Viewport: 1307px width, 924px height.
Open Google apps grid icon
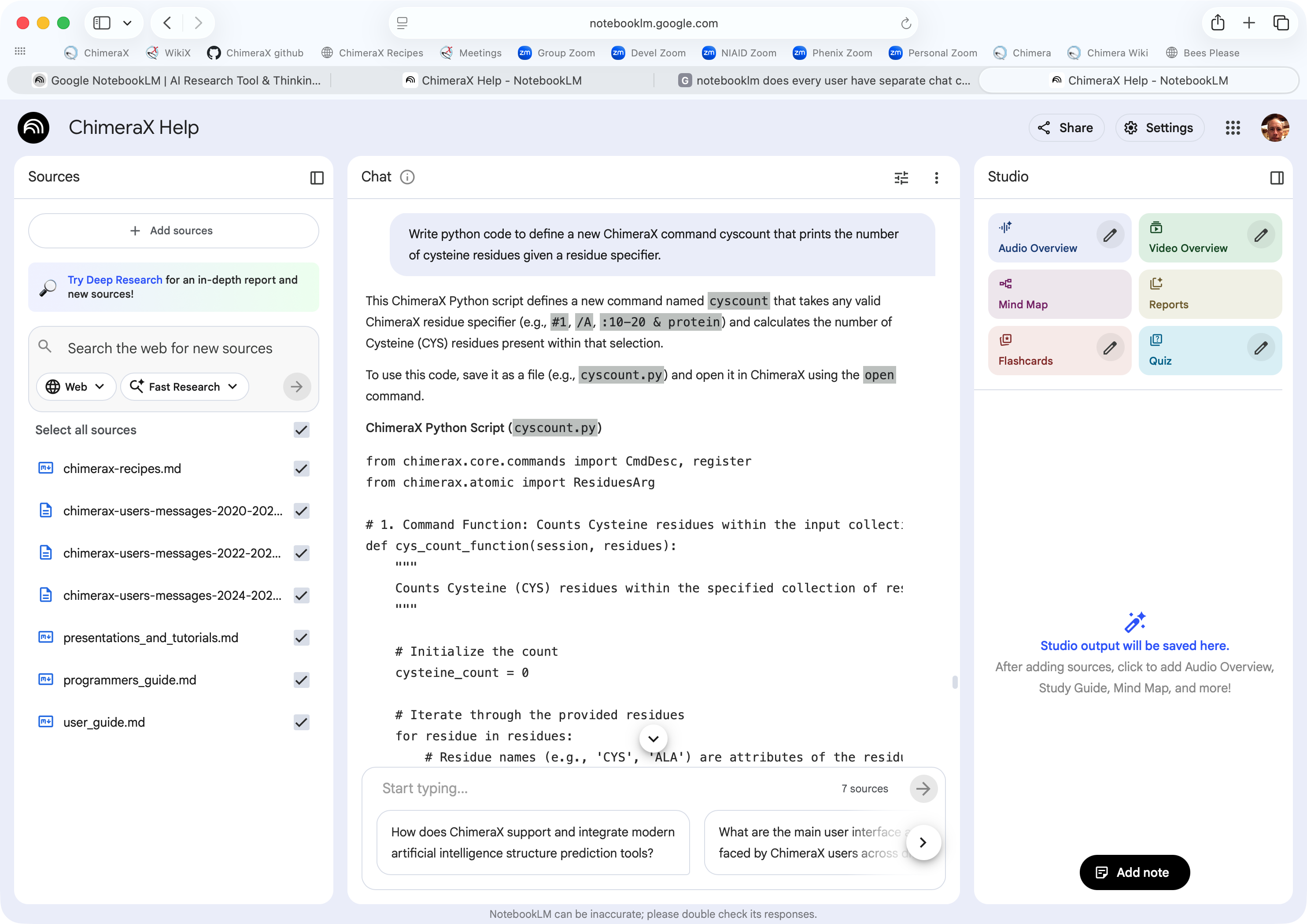pos(1233,128)
